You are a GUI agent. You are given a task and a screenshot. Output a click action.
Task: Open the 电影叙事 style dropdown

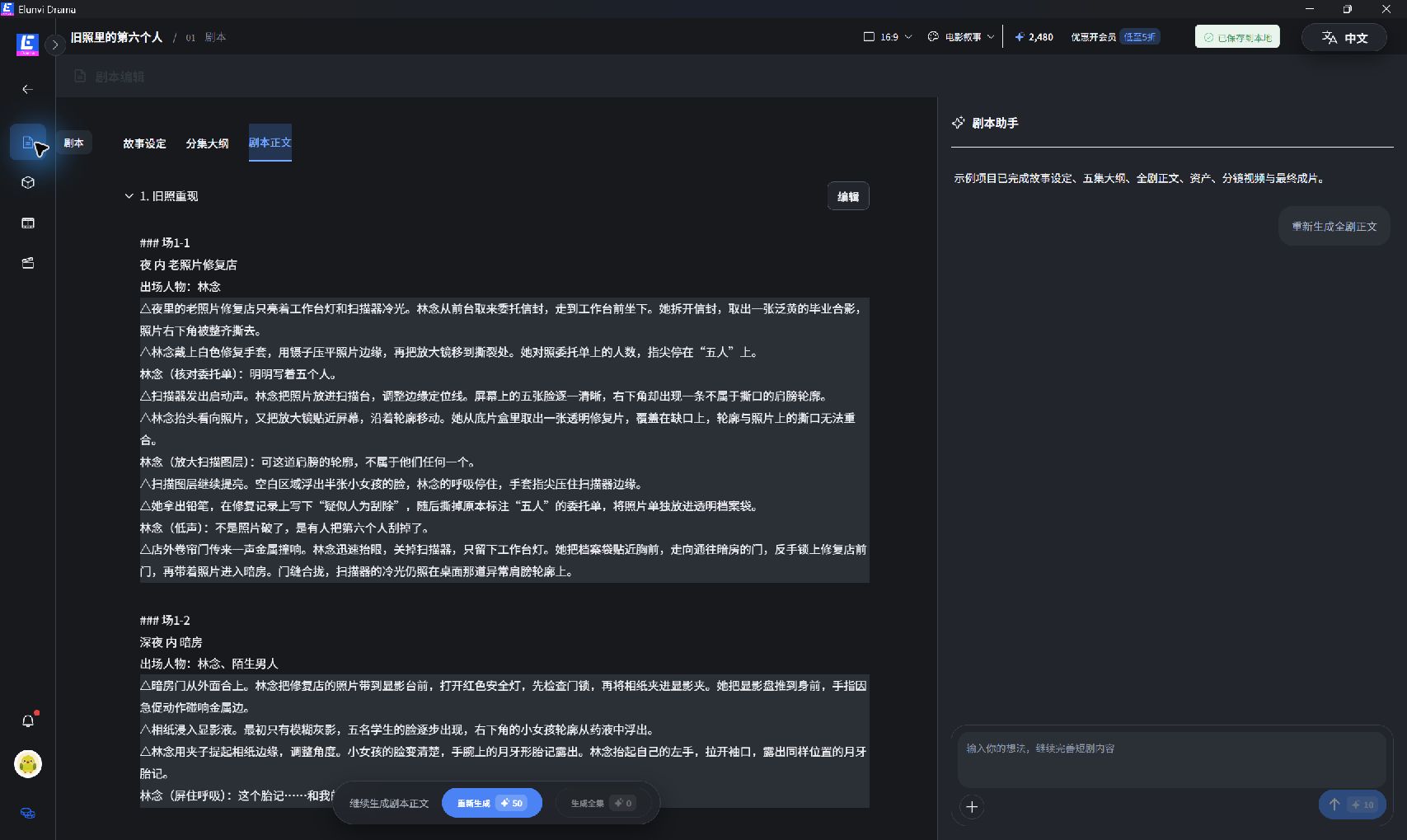[x=961, y=37]
